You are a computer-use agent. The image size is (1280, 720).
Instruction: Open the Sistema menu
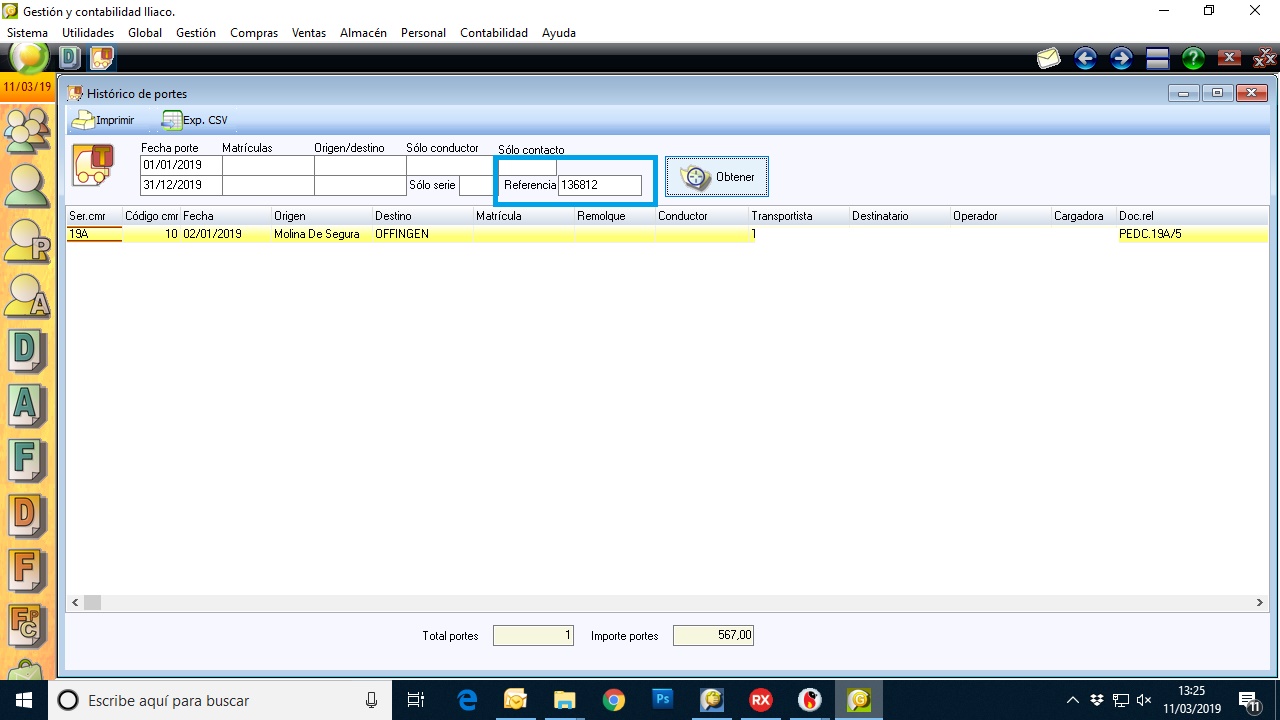(27, 33)
